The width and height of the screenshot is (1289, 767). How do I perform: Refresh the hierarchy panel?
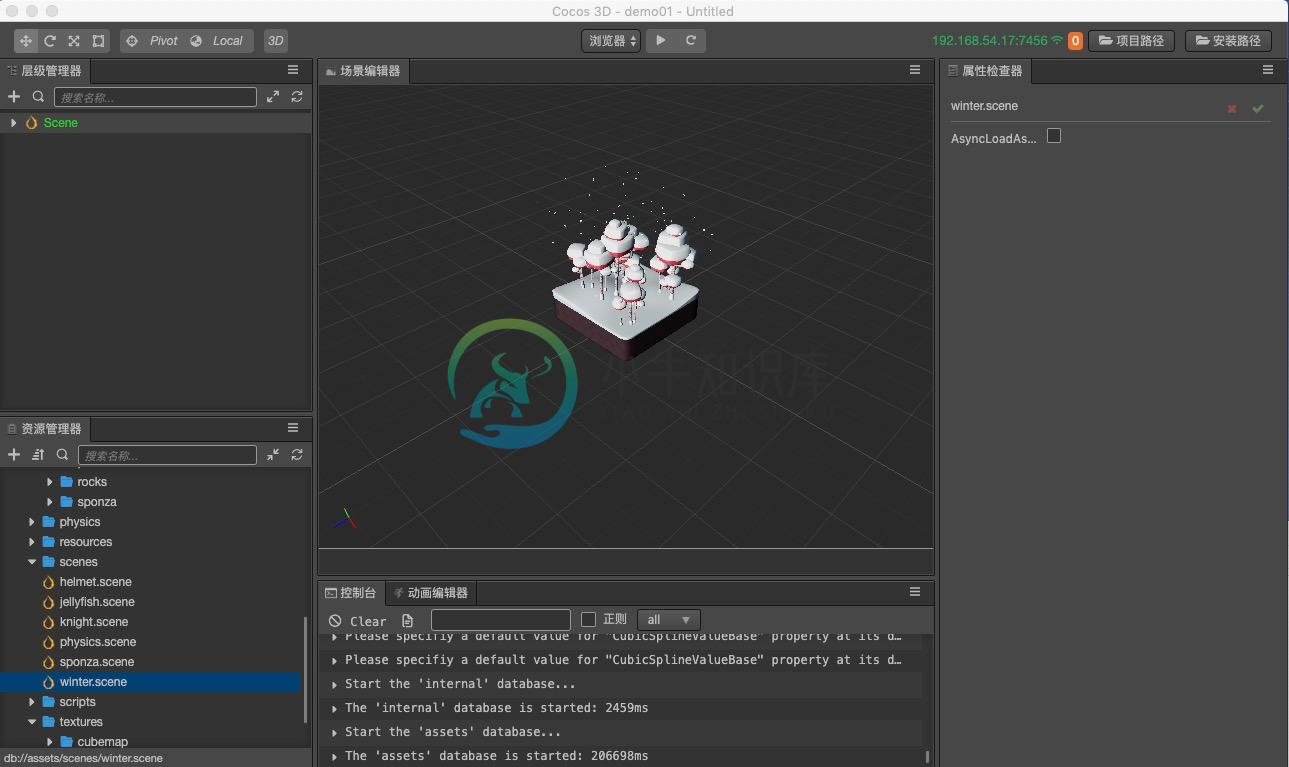(297, 97)
